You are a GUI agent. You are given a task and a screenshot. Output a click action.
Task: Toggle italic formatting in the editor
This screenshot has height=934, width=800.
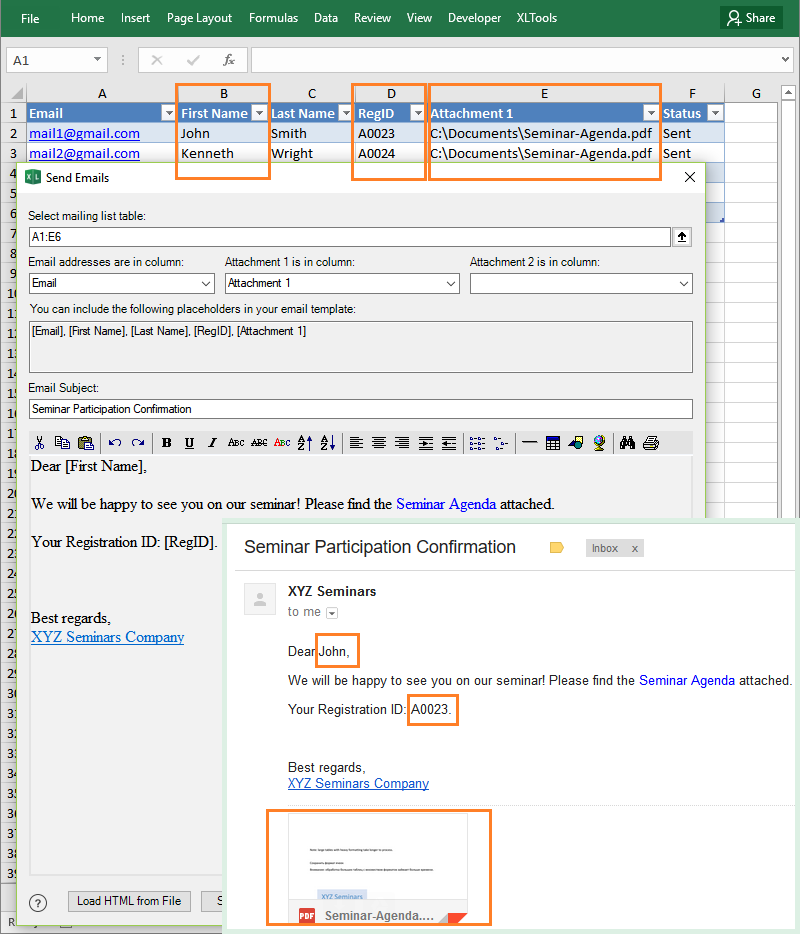[x=212, y=442]
